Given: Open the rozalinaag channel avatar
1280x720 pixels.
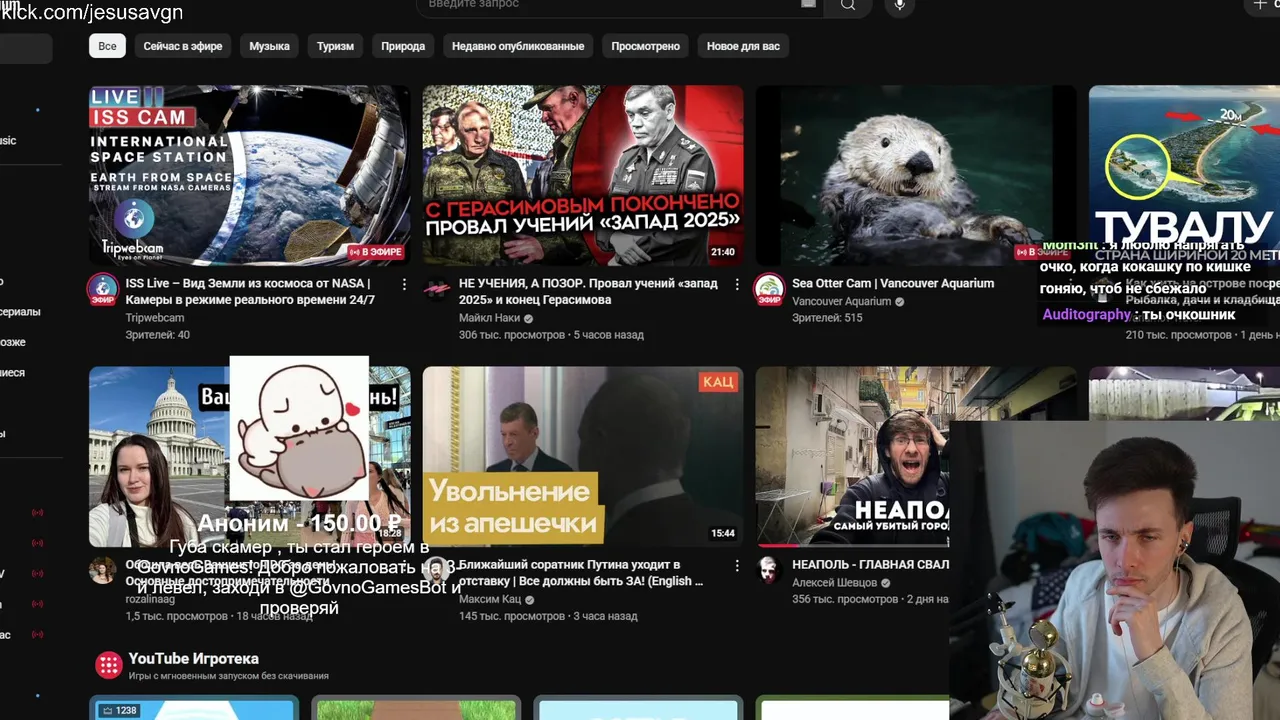Looking at the screenshot, I should pos(102,570).
